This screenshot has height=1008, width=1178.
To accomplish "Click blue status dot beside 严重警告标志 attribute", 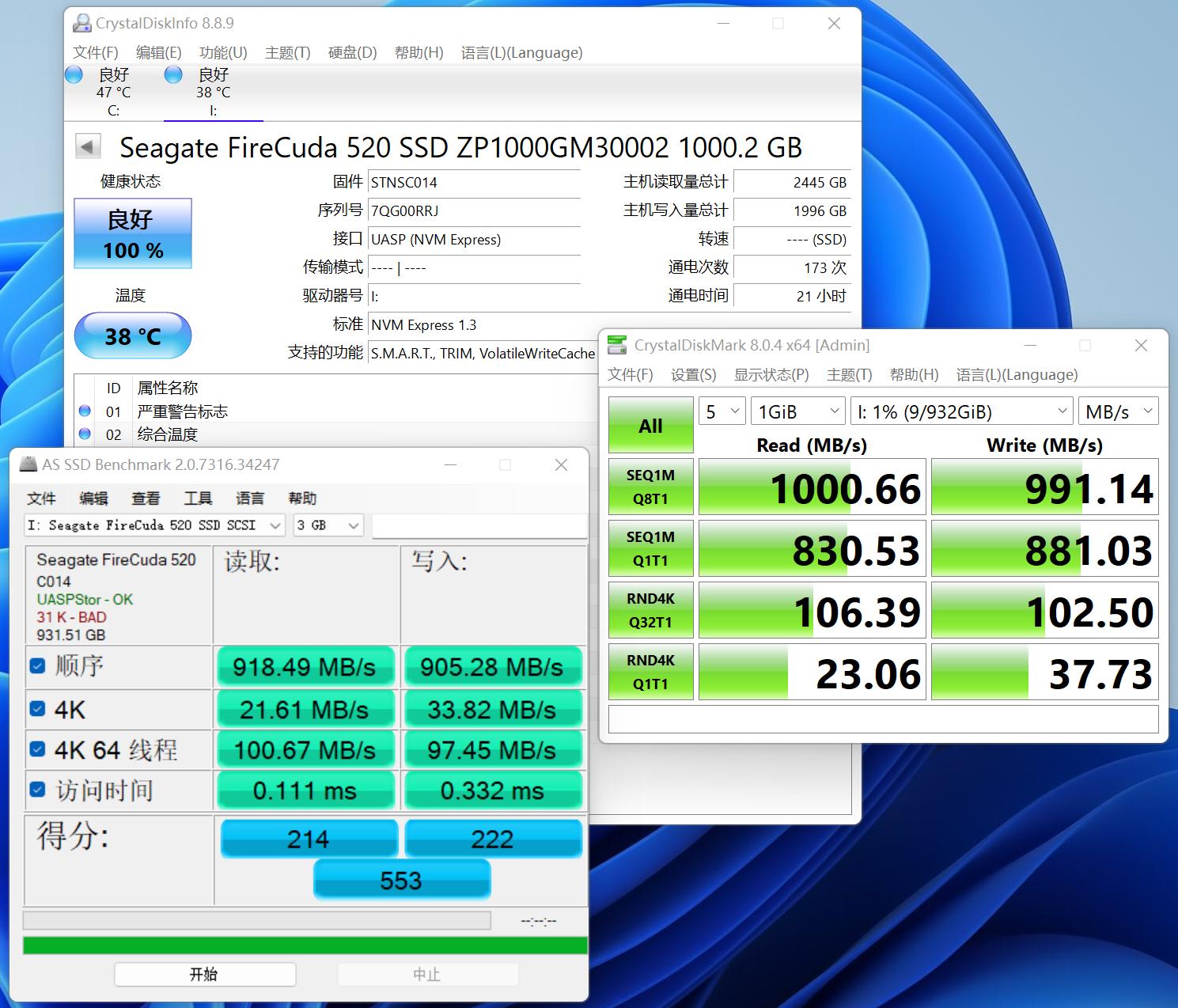I will 85,410.
